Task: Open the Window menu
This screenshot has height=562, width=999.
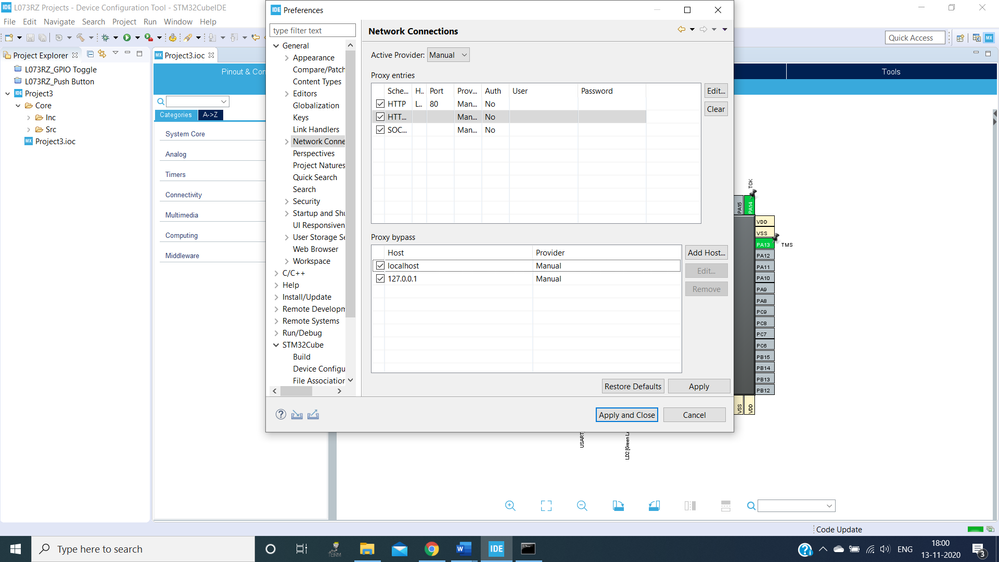Action: click(178, 21)
